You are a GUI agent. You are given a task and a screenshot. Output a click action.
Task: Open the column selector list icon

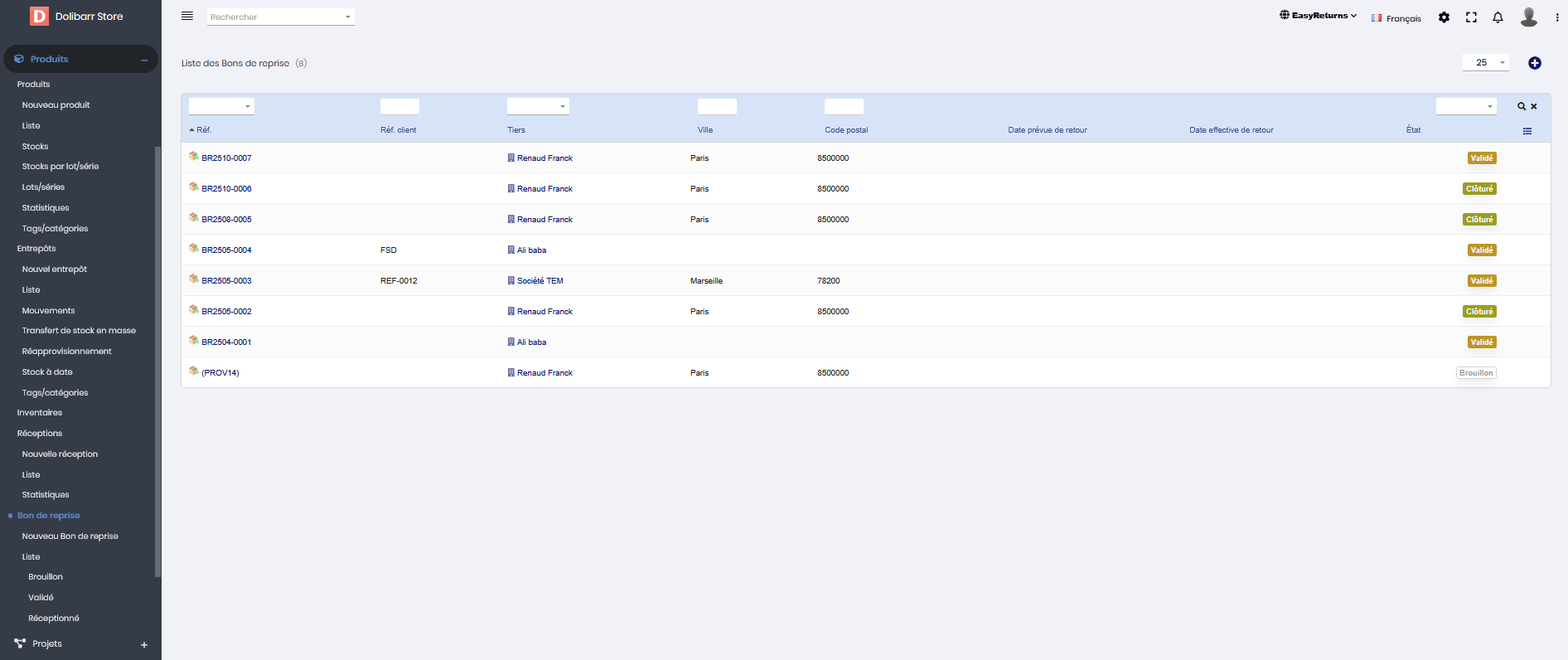click(x=1527, y=131)
